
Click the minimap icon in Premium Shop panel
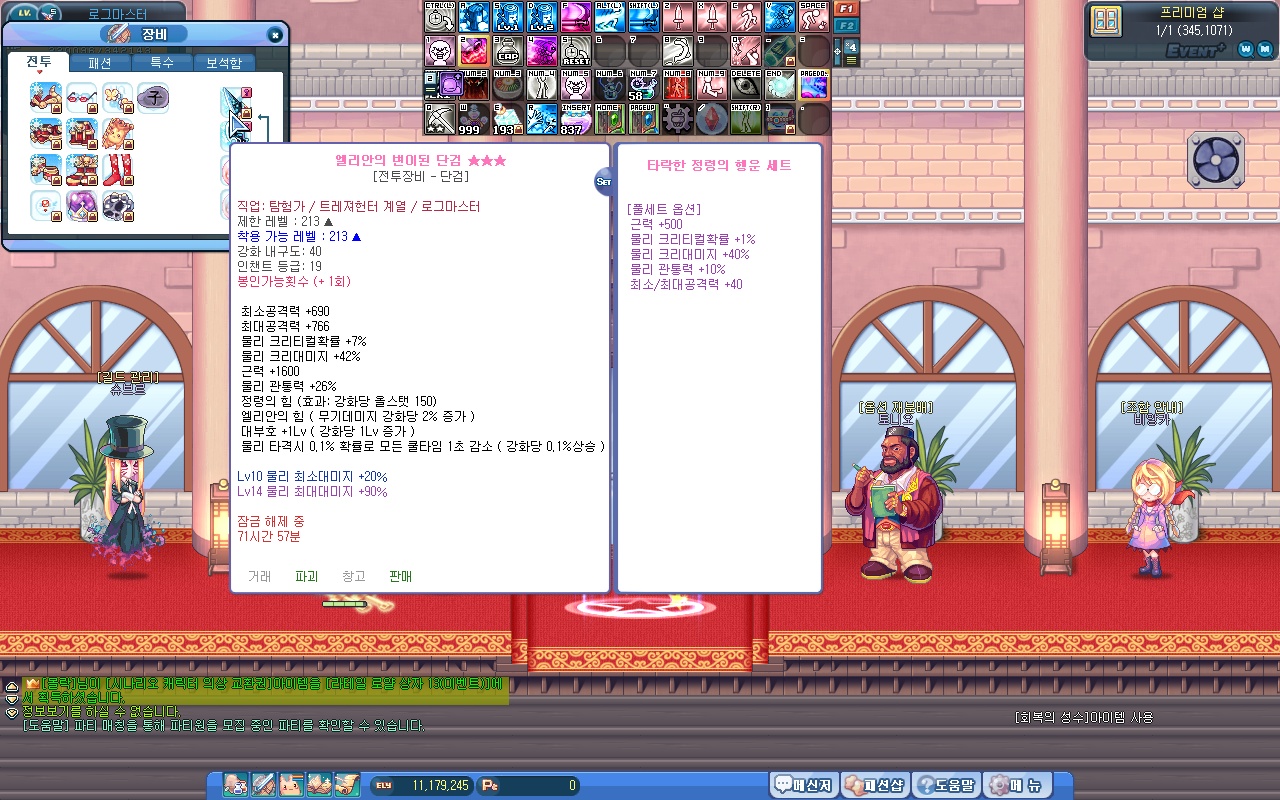(1106, 22)
